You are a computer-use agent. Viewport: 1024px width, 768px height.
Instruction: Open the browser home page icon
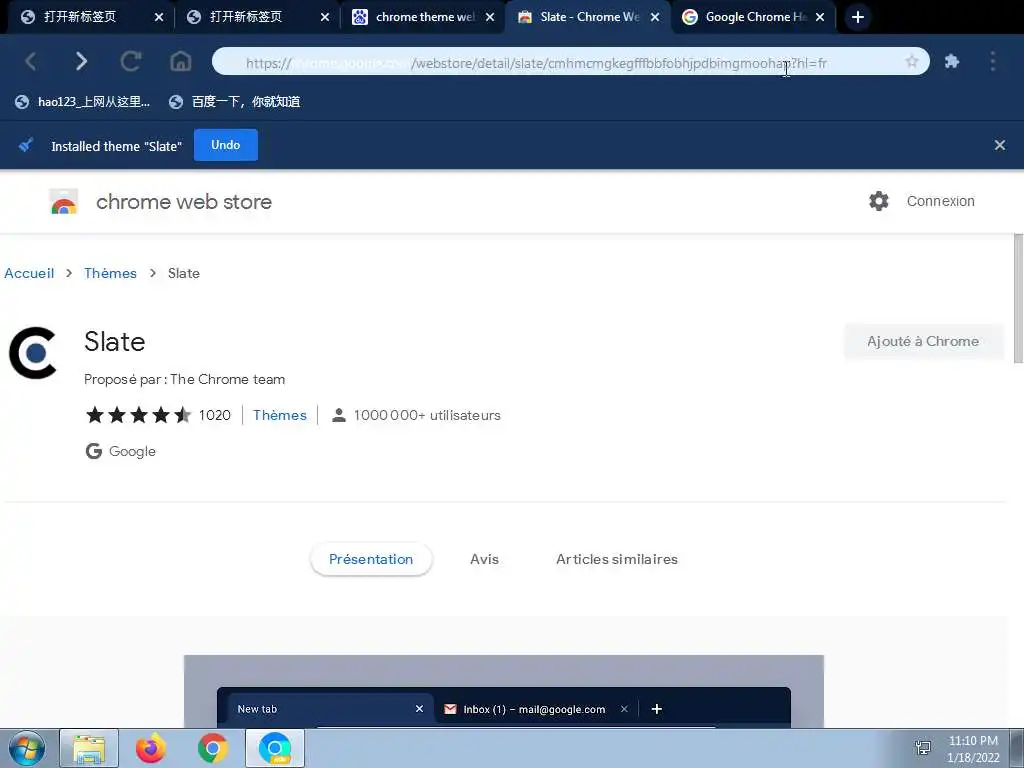pyautogui.click(x=181, y=61)
